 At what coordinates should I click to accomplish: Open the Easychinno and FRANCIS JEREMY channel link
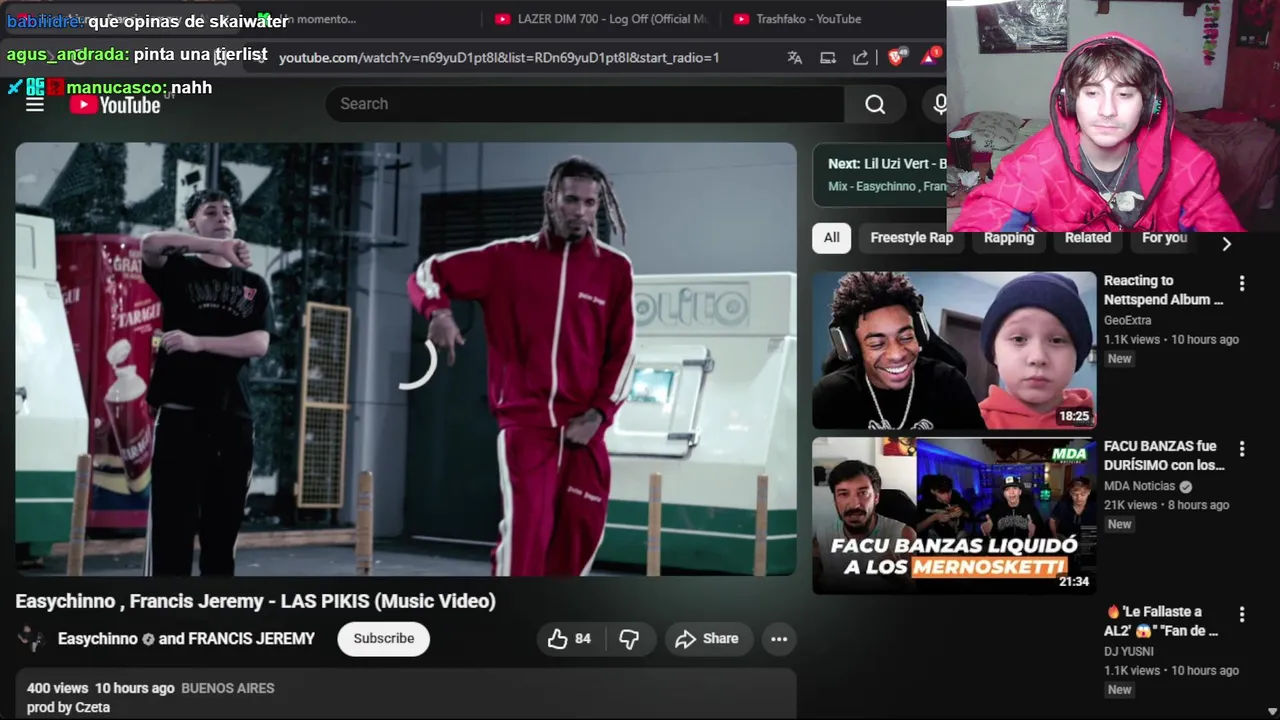pos(186,639)
